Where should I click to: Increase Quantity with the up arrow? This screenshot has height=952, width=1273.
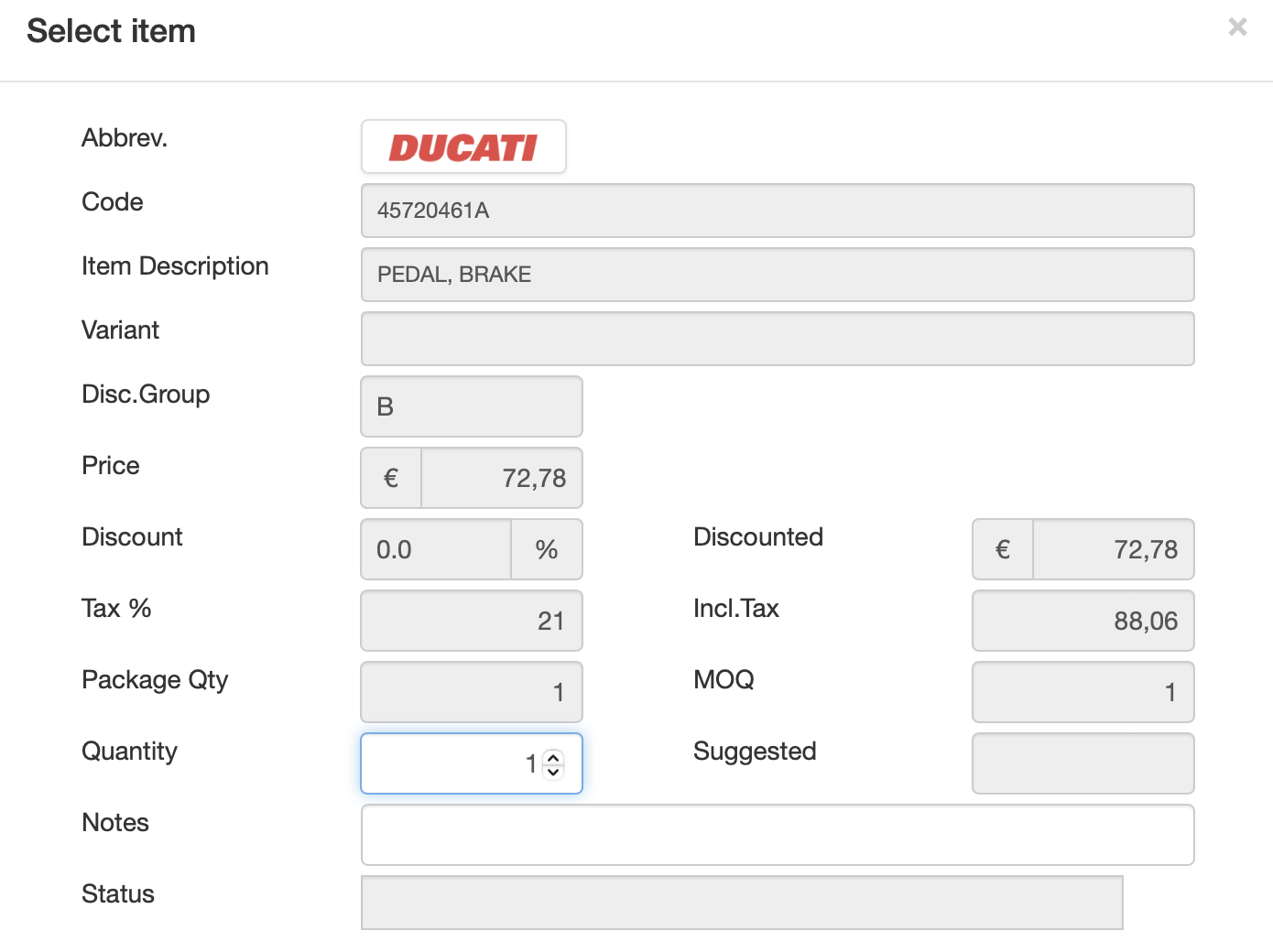(x=553, y=757)
